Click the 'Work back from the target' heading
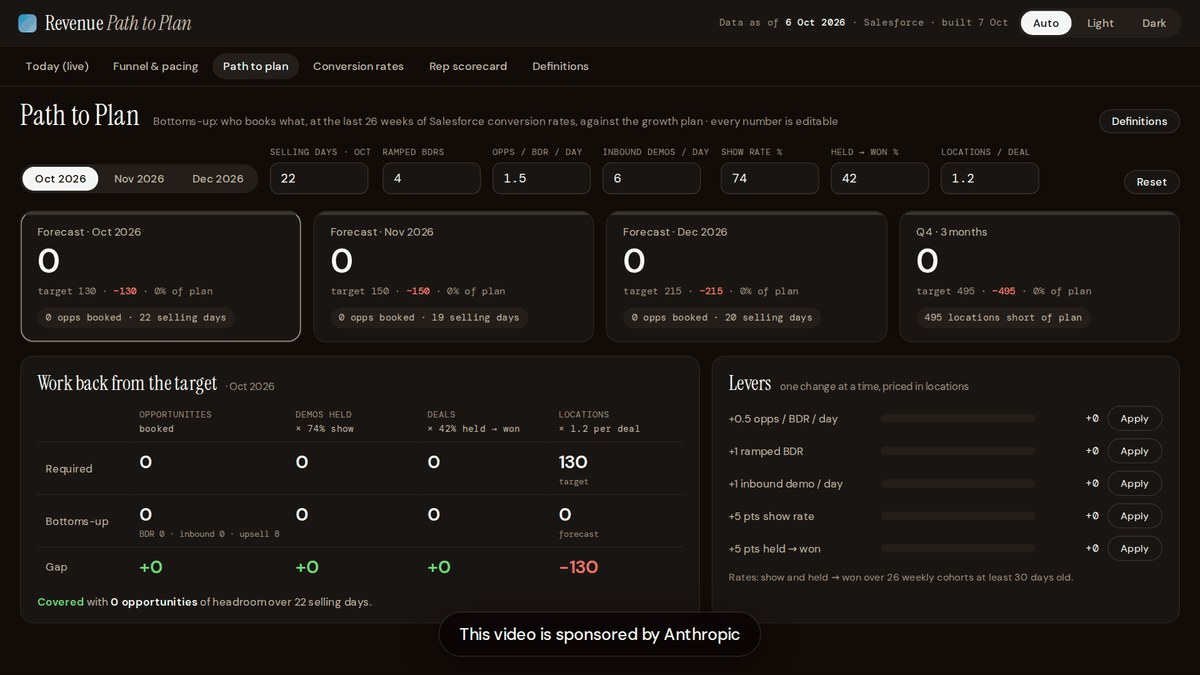The image size is (1200, 675). (x=127, y=383)
